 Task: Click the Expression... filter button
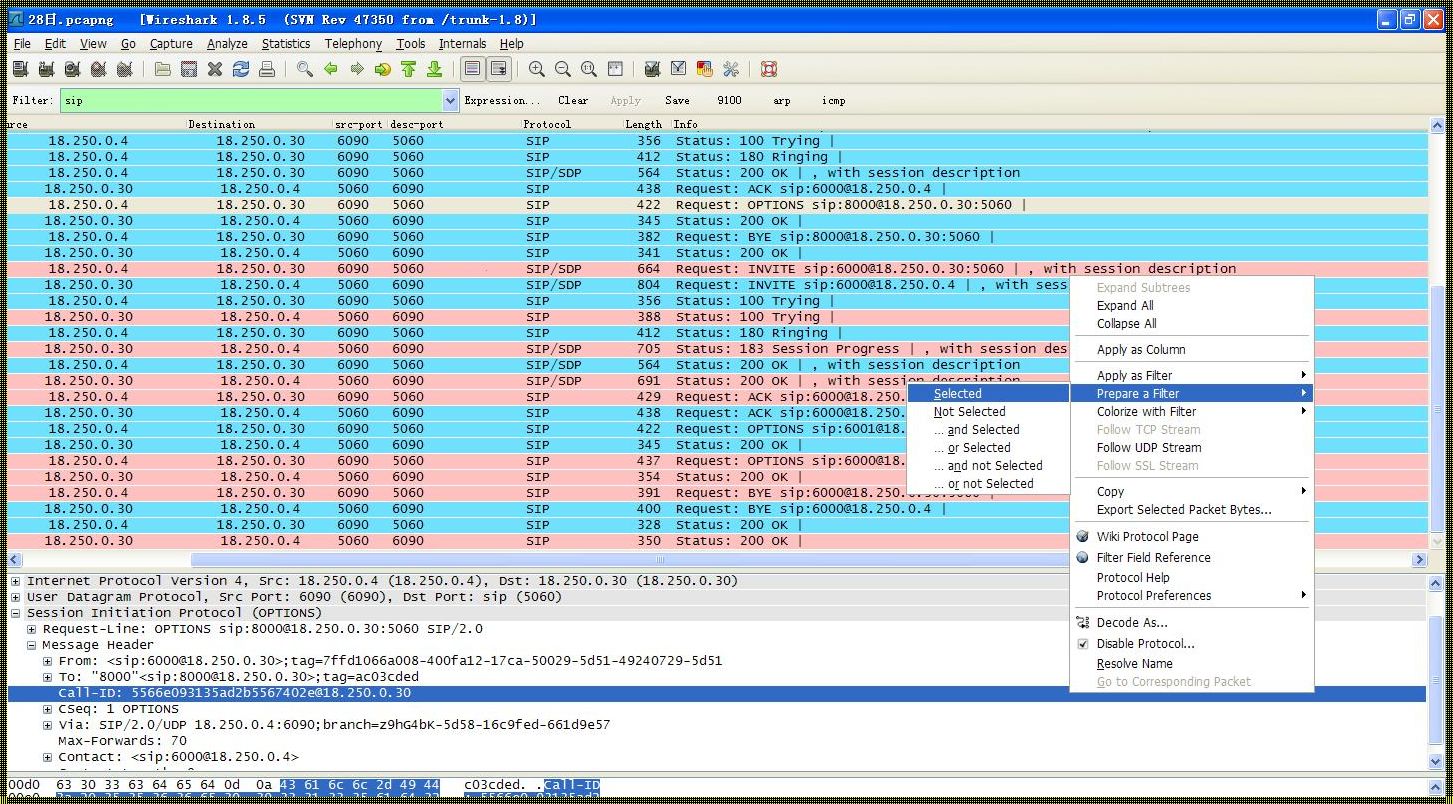(x=502, y=100)
